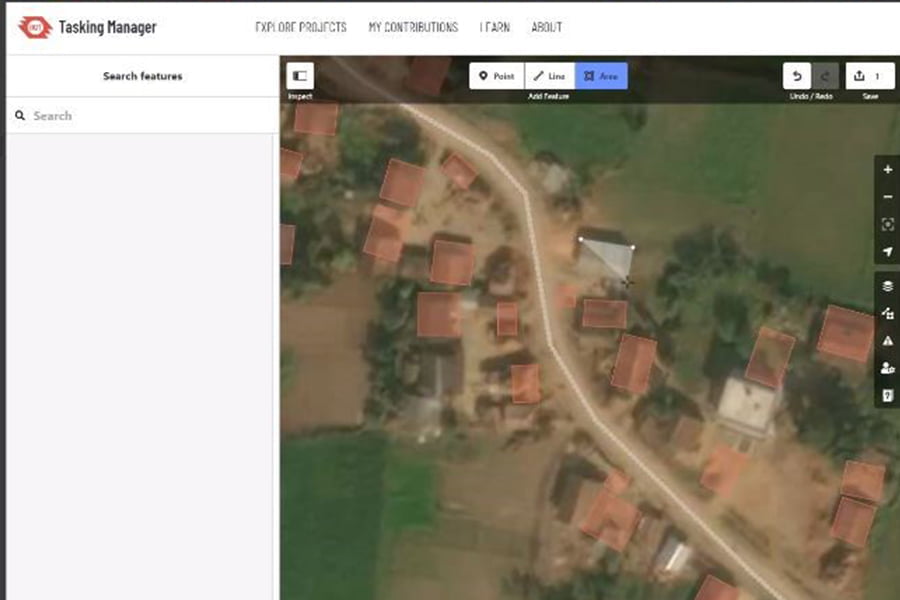Zoom to the selected feature icon
This screenshot has width=900, height=600.
(x=887, y=225)
